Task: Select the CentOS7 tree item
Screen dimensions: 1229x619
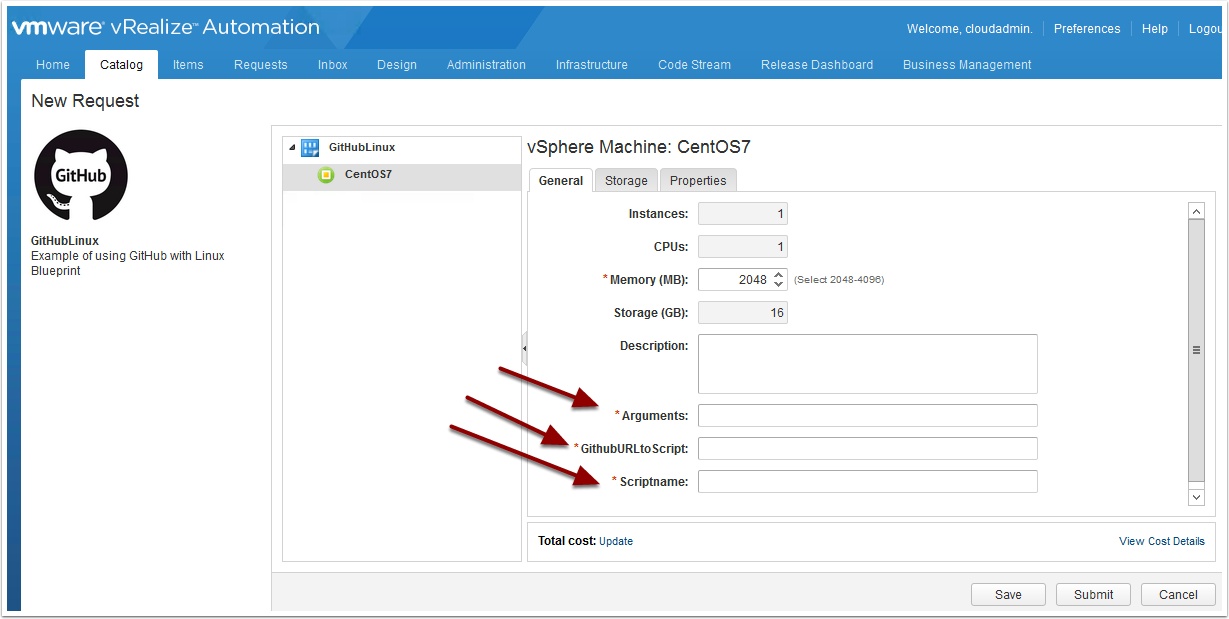Action: tap(402, 175)
